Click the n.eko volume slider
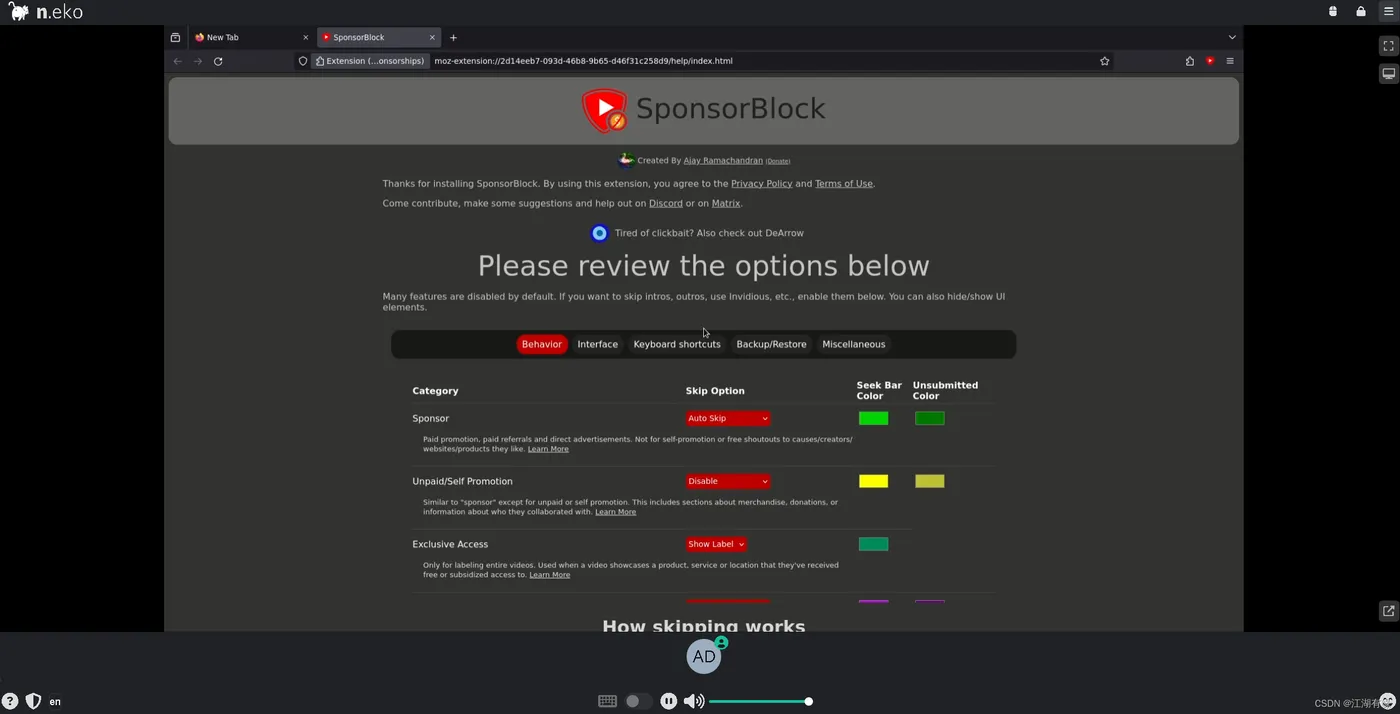This screenshot has width=1400, height=714. click(x=761, y=701)
